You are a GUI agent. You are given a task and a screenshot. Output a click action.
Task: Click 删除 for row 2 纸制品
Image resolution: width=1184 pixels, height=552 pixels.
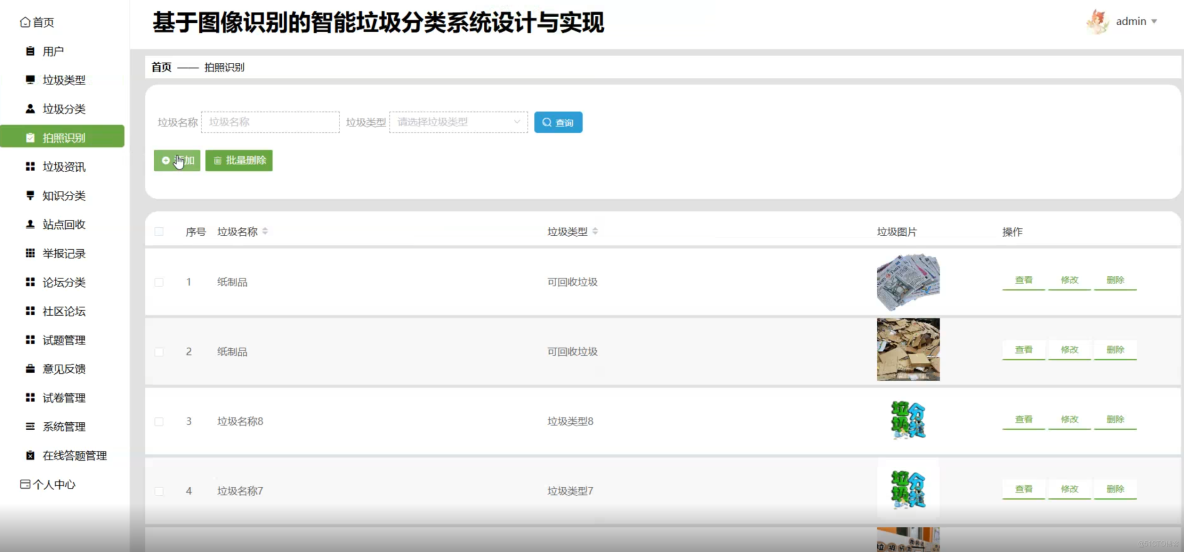pos(1115,350)
